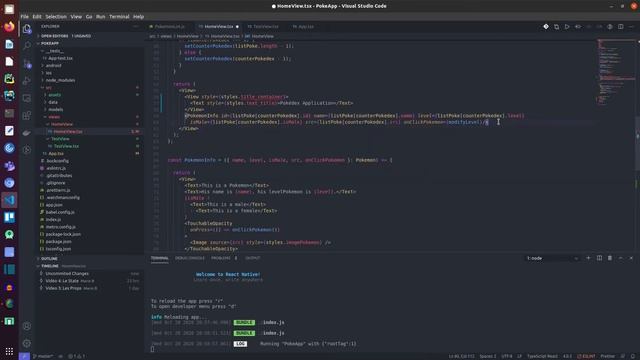
Task: Click the Run play icon in editor toolbar
Action: (567, 27)
